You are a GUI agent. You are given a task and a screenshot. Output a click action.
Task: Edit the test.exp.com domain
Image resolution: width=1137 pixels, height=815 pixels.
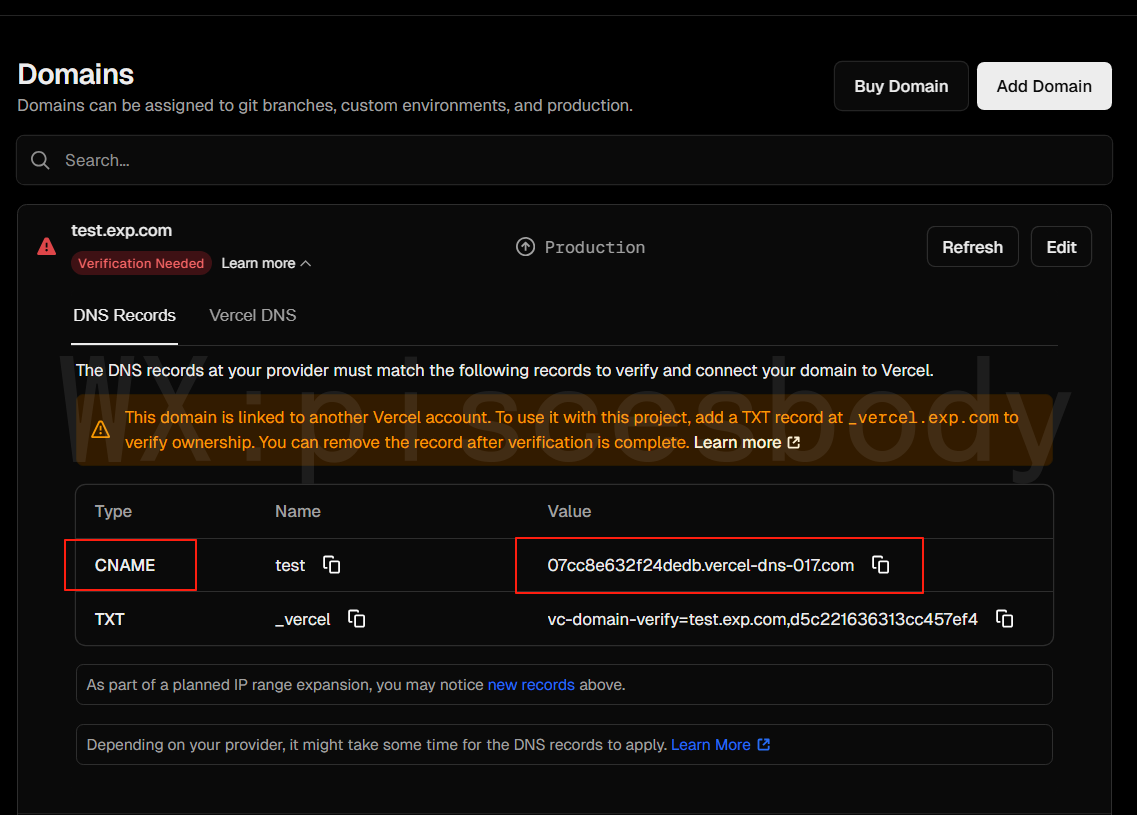click(x=1061, y=247)
